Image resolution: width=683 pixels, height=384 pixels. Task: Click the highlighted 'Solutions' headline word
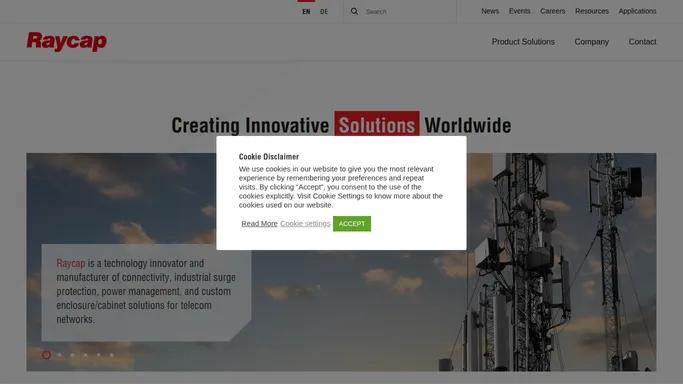377,125
